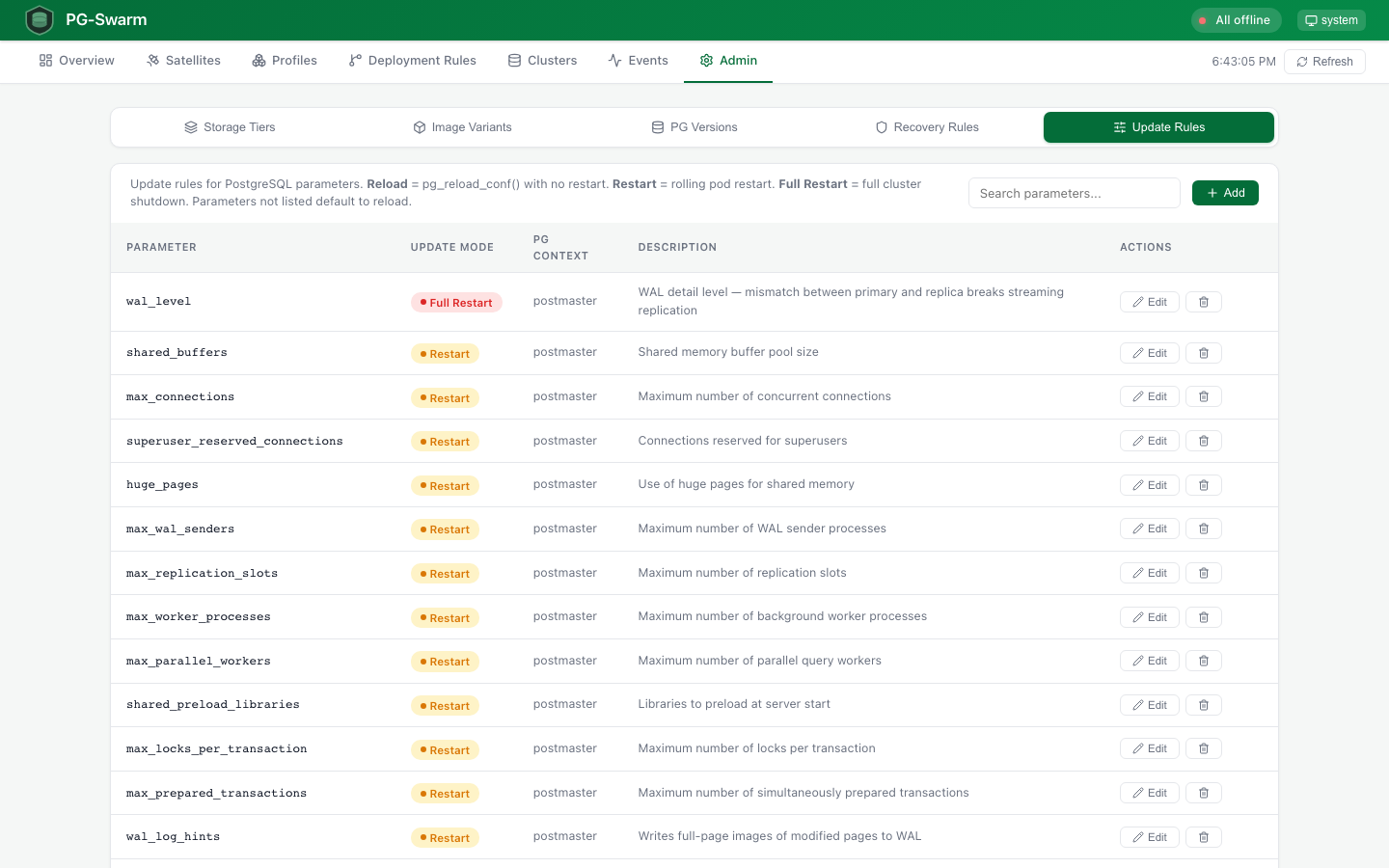The image size is (1389, 868).
Task: Focus the Search parameters field
Action: 1074,193
